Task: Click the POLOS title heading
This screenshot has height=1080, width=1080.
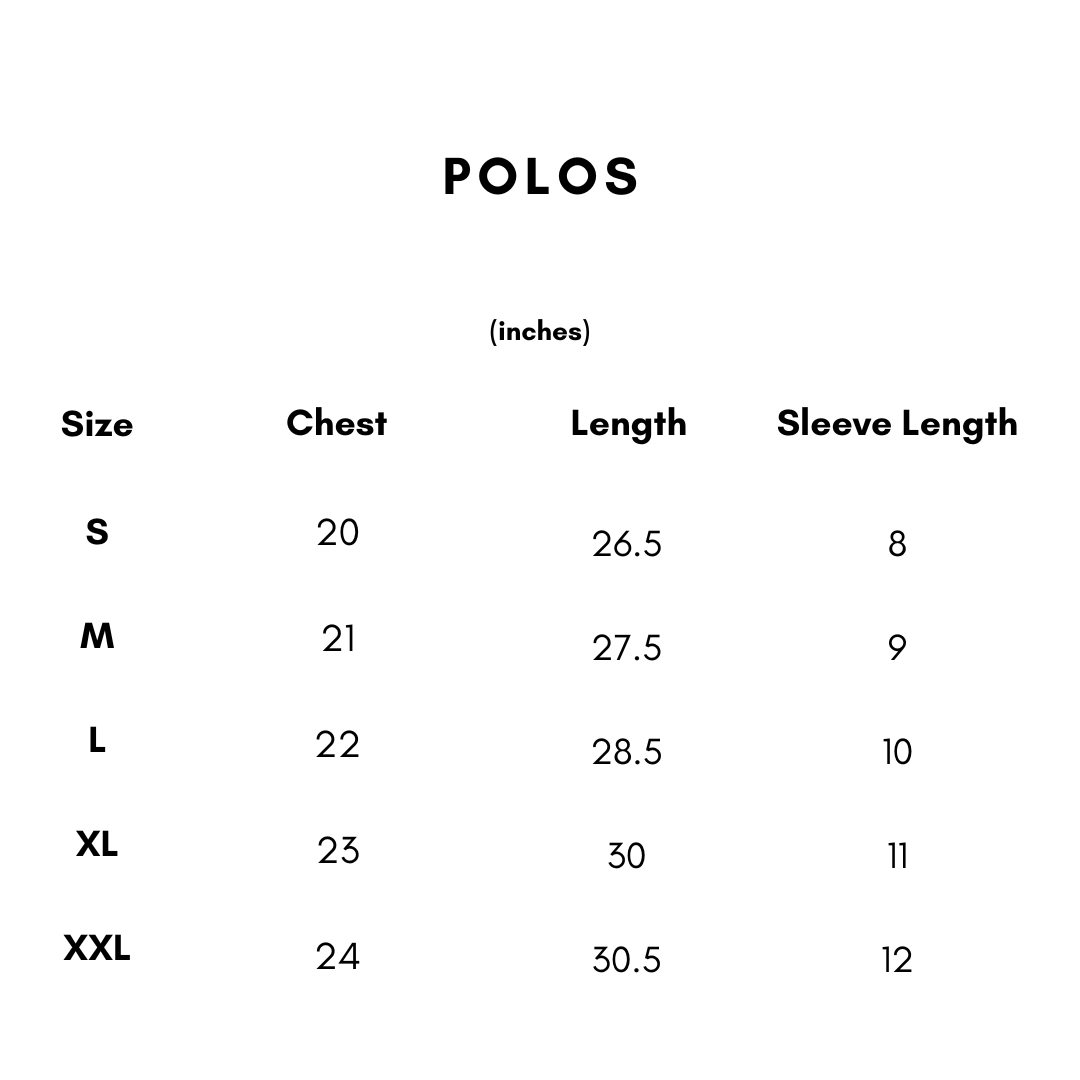Action: [540, 177]
